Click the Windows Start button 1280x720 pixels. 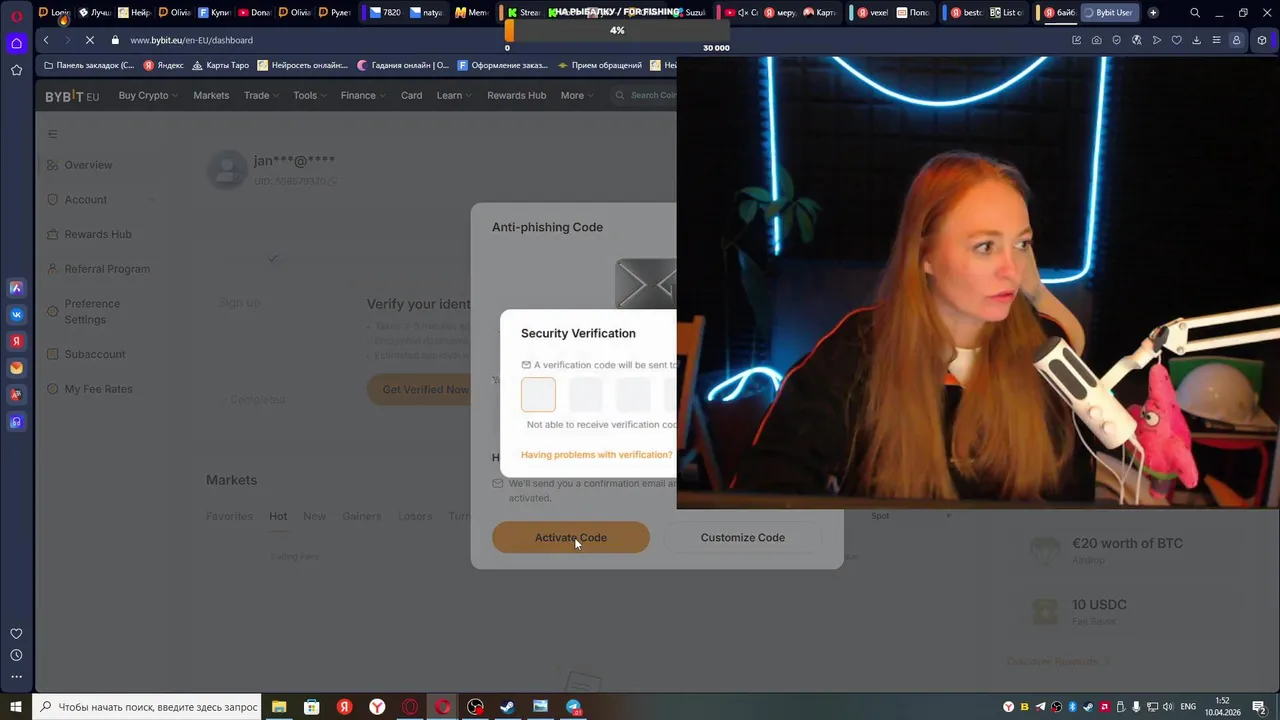pos(16,707)
